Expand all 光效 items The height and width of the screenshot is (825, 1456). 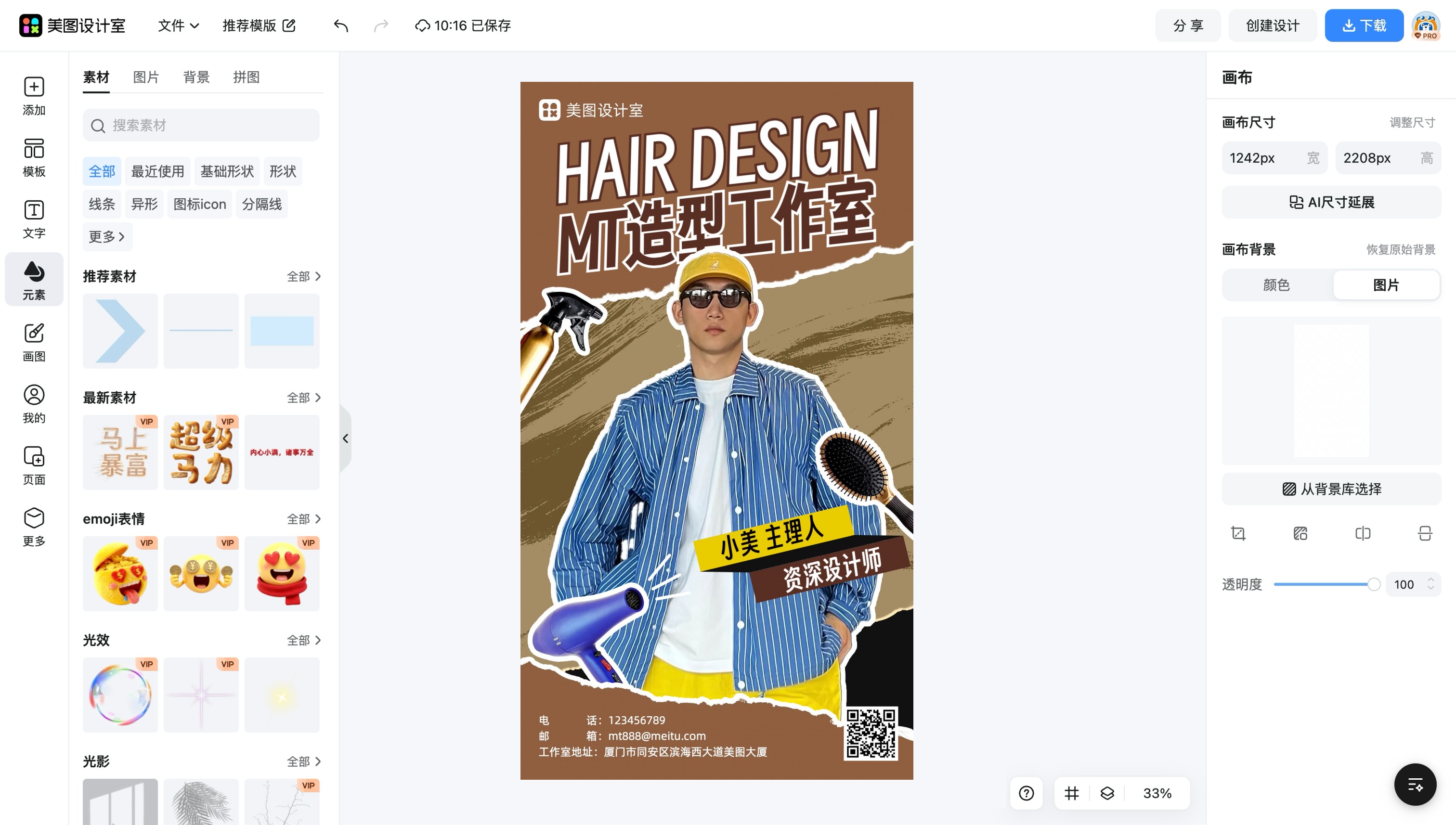coord(304,640)
